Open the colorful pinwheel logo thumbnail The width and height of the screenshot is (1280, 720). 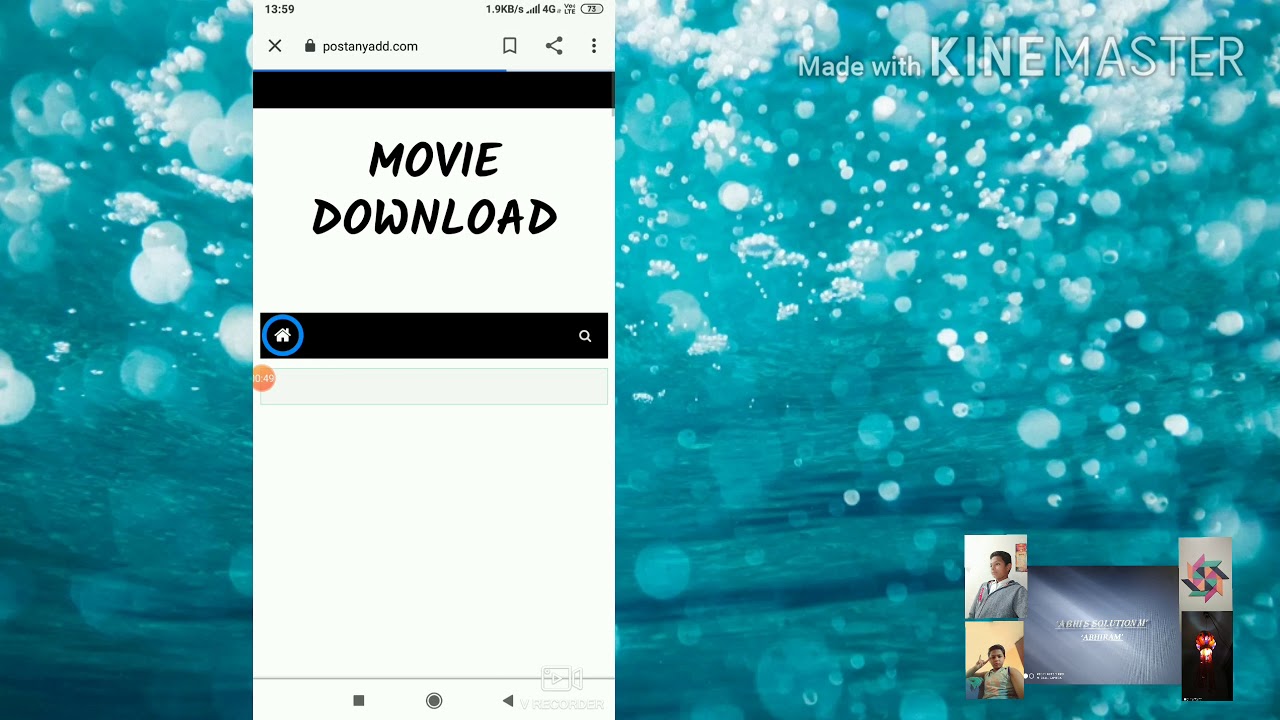[1205, 573]
